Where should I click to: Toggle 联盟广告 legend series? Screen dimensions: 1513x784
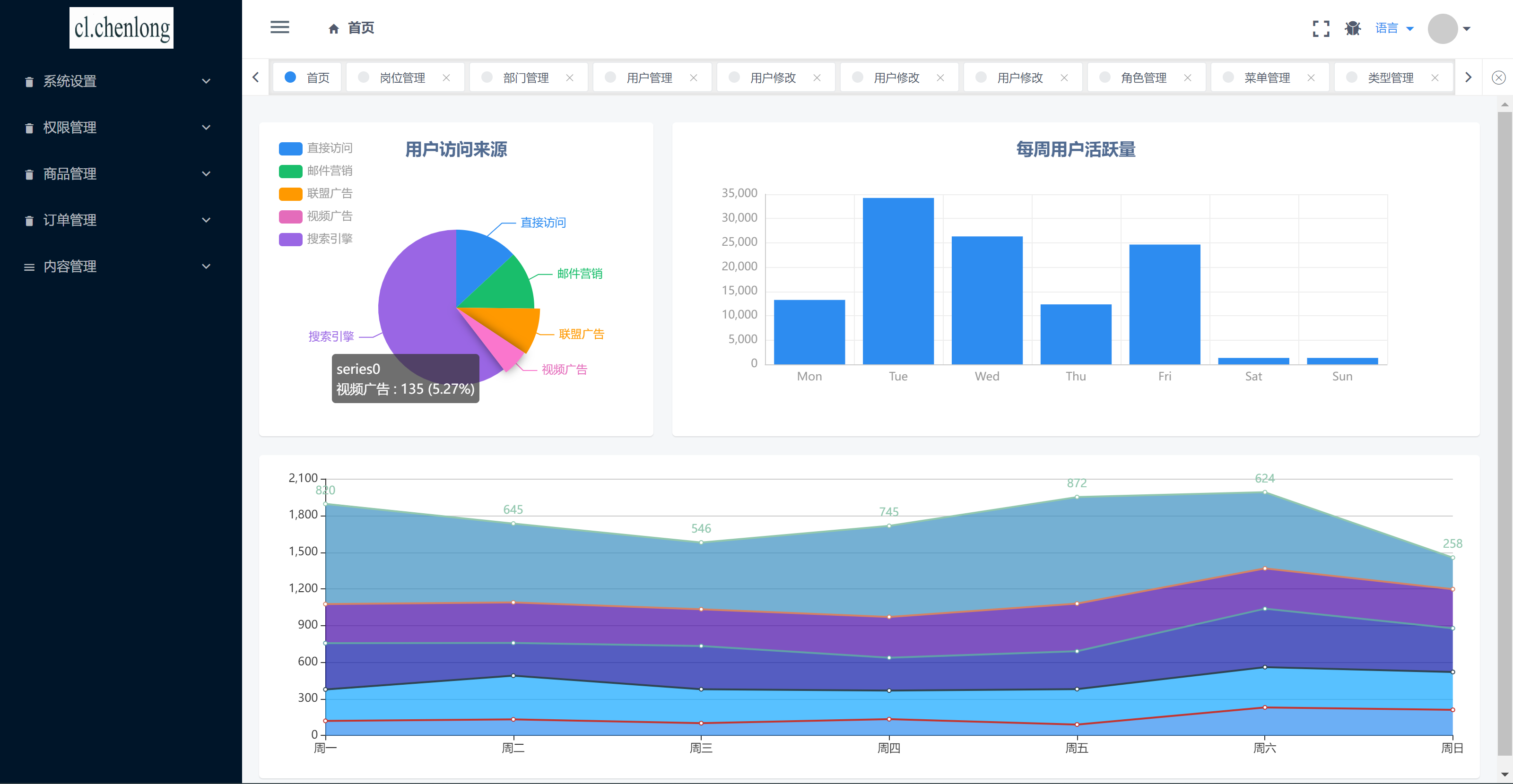316,193
